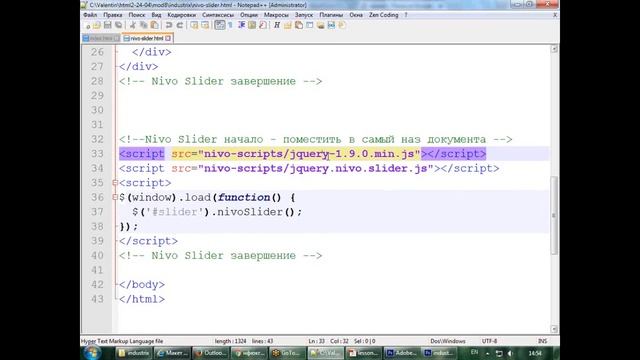Click the 'function' keyword on line 36
The image size is (640, 360).
pyautogui.click(x=244, y=198)
